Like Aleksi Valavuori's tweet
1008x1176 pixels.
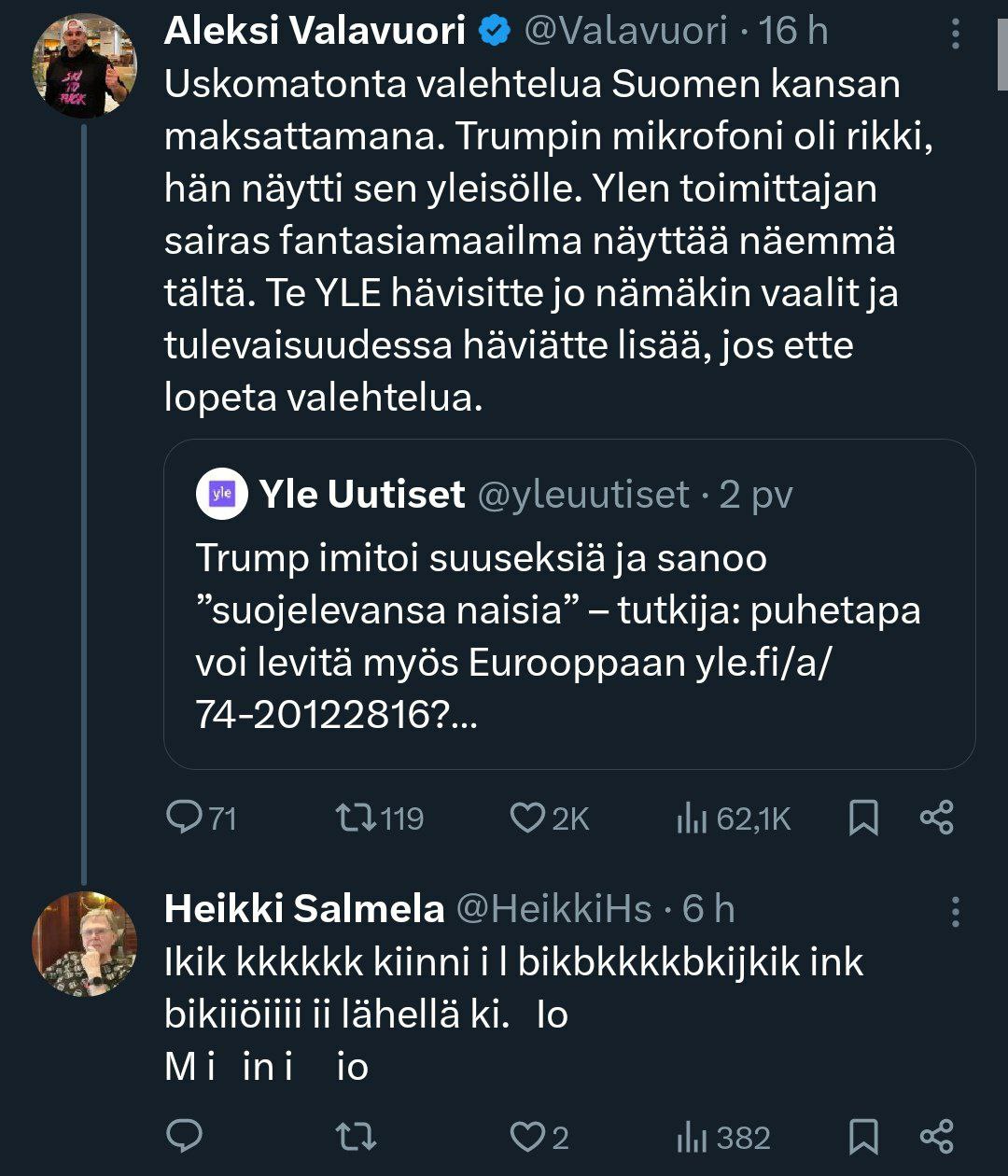(x=527, y=819)
